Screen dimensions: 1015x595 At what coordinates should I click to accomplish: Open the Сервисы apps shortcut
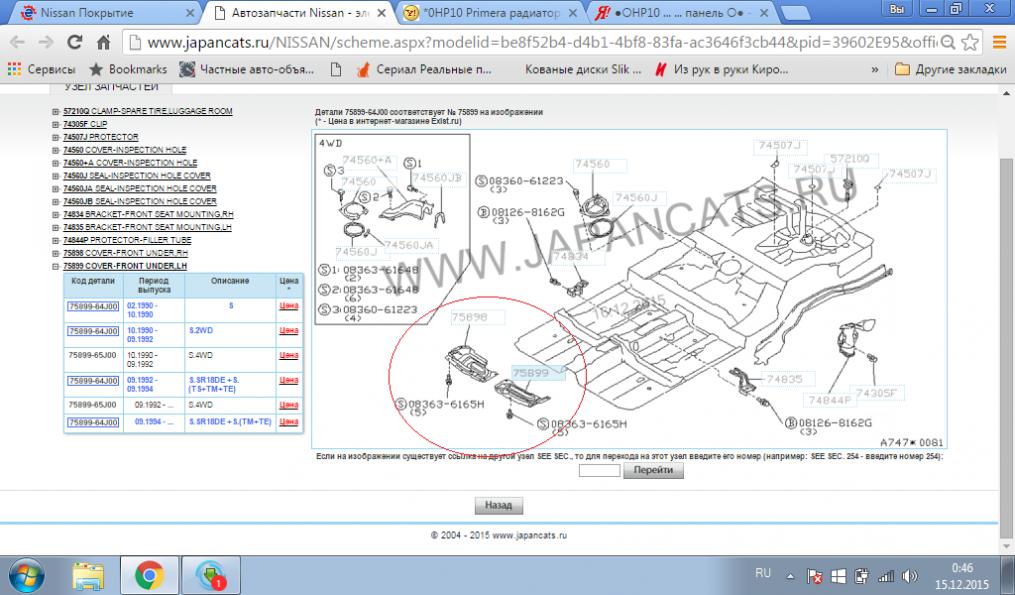[42, 69]
